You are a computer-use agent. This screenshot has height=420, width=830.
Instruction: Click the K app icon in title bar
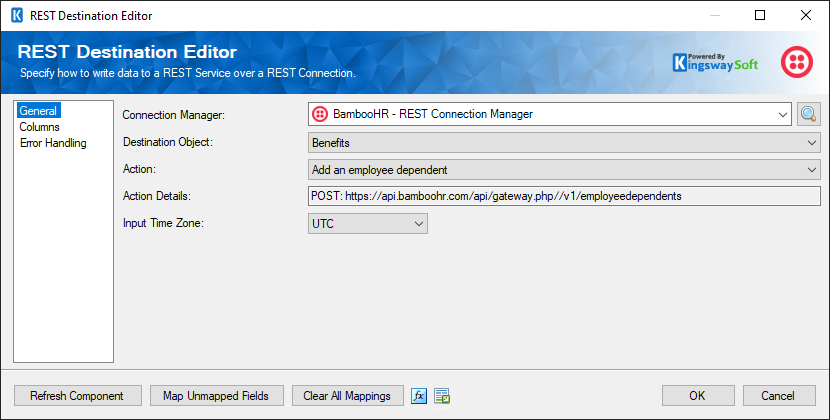(17, 15)
